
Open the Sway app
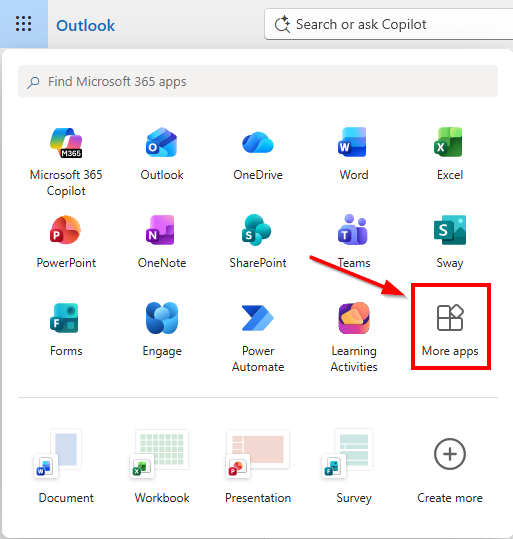[450, 242]
